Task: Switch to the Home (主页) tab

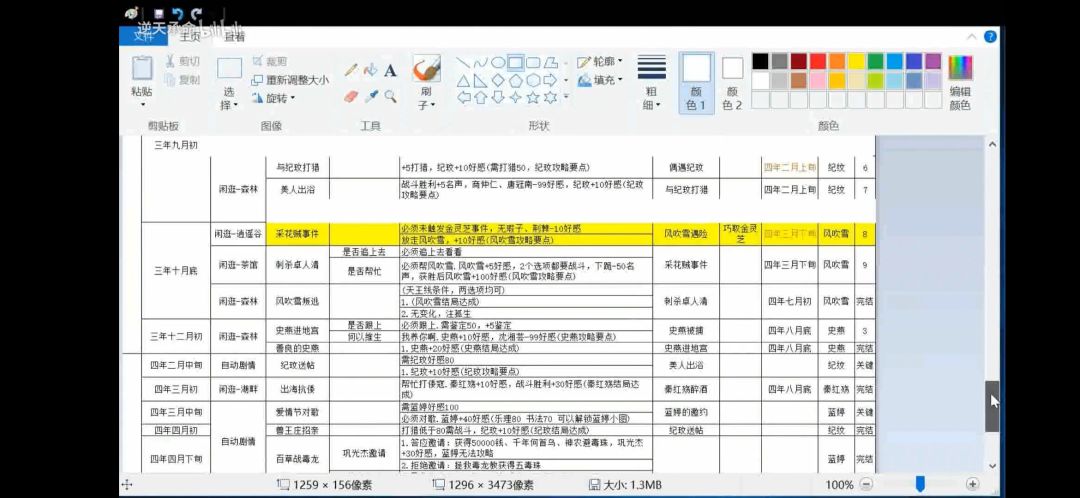Action: [x=189, y=37]
